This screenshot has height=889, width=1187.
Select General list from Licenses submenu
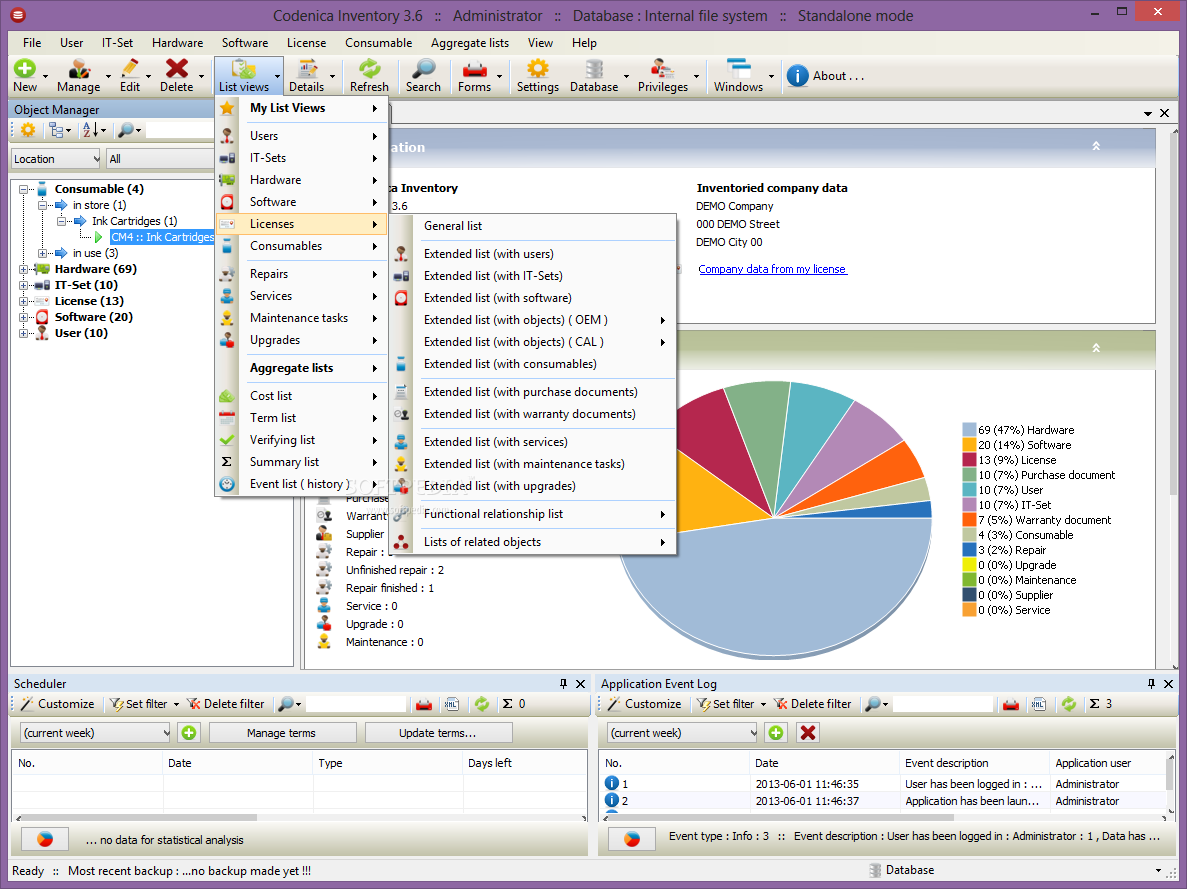coord(533,226)
